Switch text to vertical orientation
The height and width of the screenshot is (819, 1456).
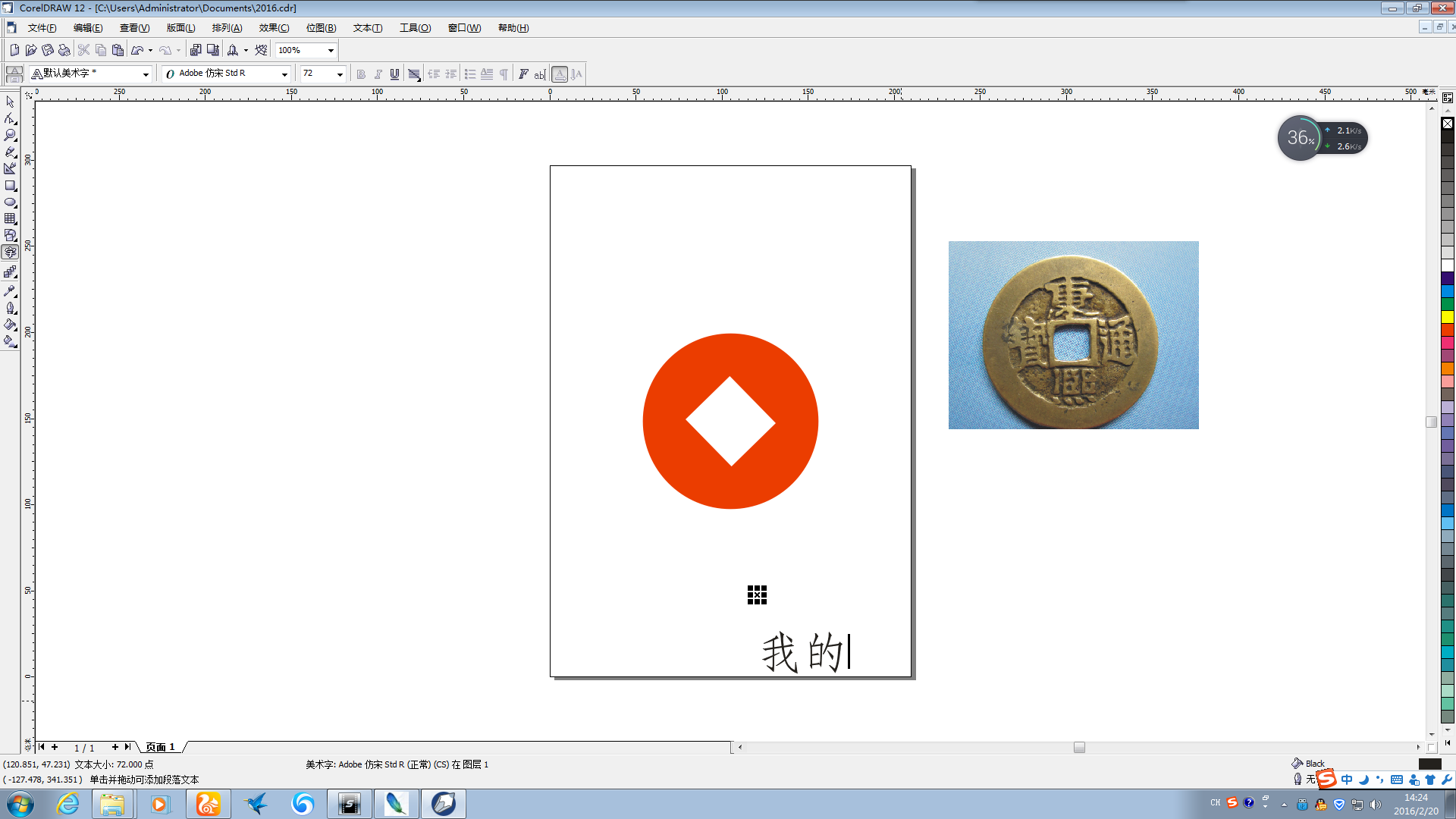tap(576, 74)
